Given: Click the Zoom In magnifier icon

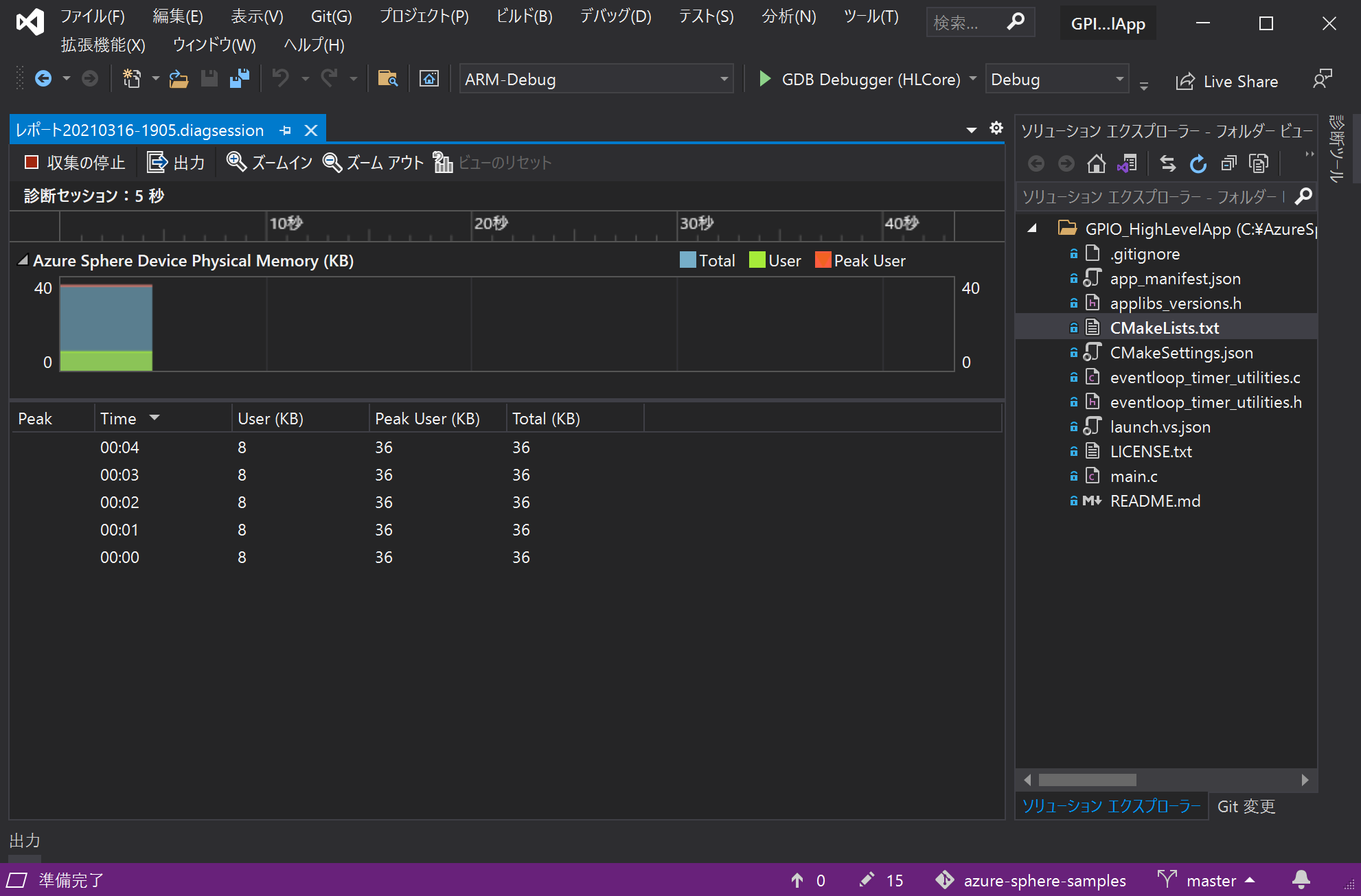Looking at the screenshot, I should (x=236, y=162).
